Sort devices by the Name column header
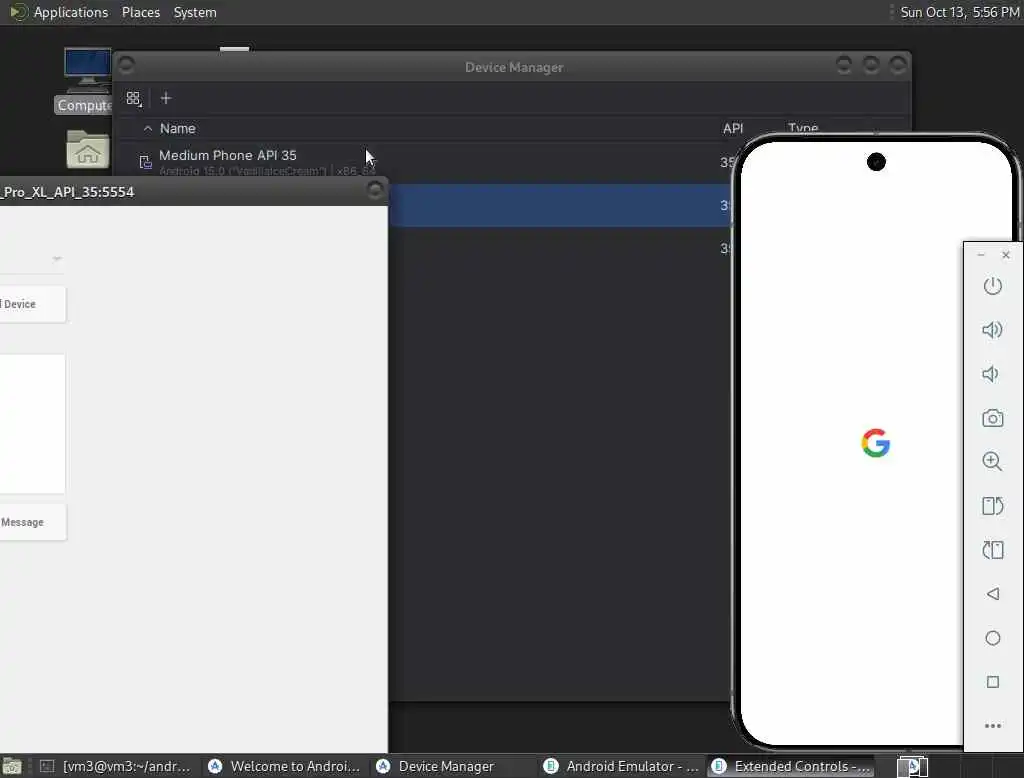Image resolution: width=1024 pixels, height=778 pixels. coord(178,129)
